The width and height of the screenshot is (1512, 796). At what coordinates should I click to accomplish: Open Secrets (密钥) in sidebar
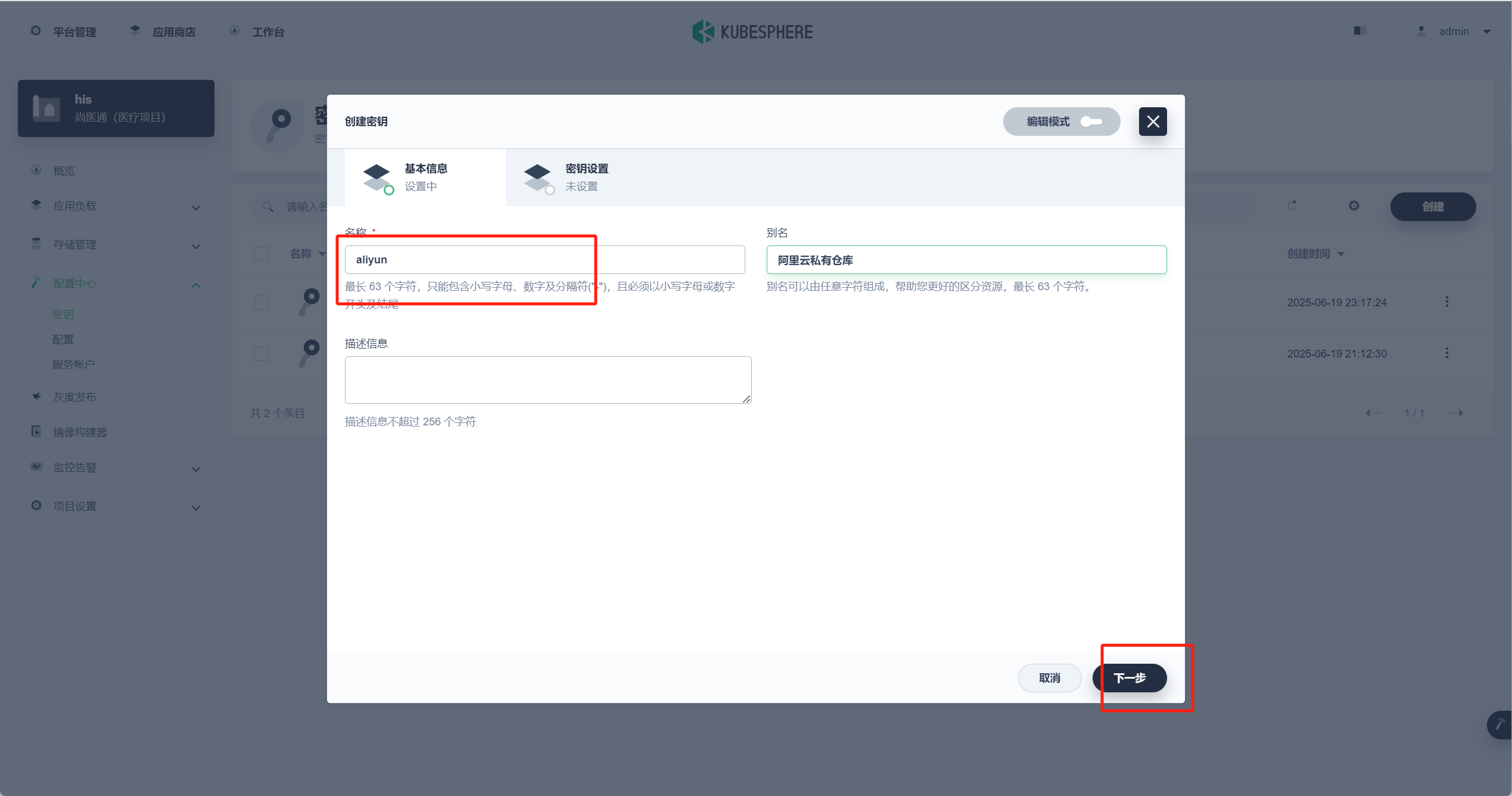(63, 315)
